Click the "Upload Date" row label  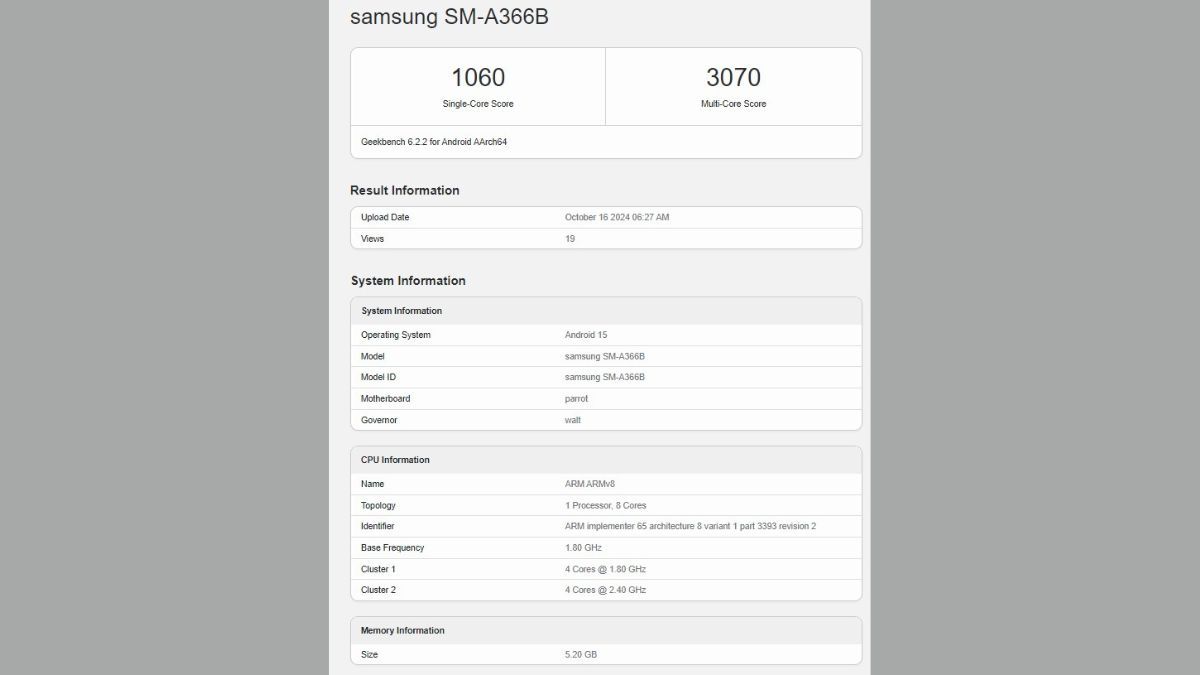point(385,217)
